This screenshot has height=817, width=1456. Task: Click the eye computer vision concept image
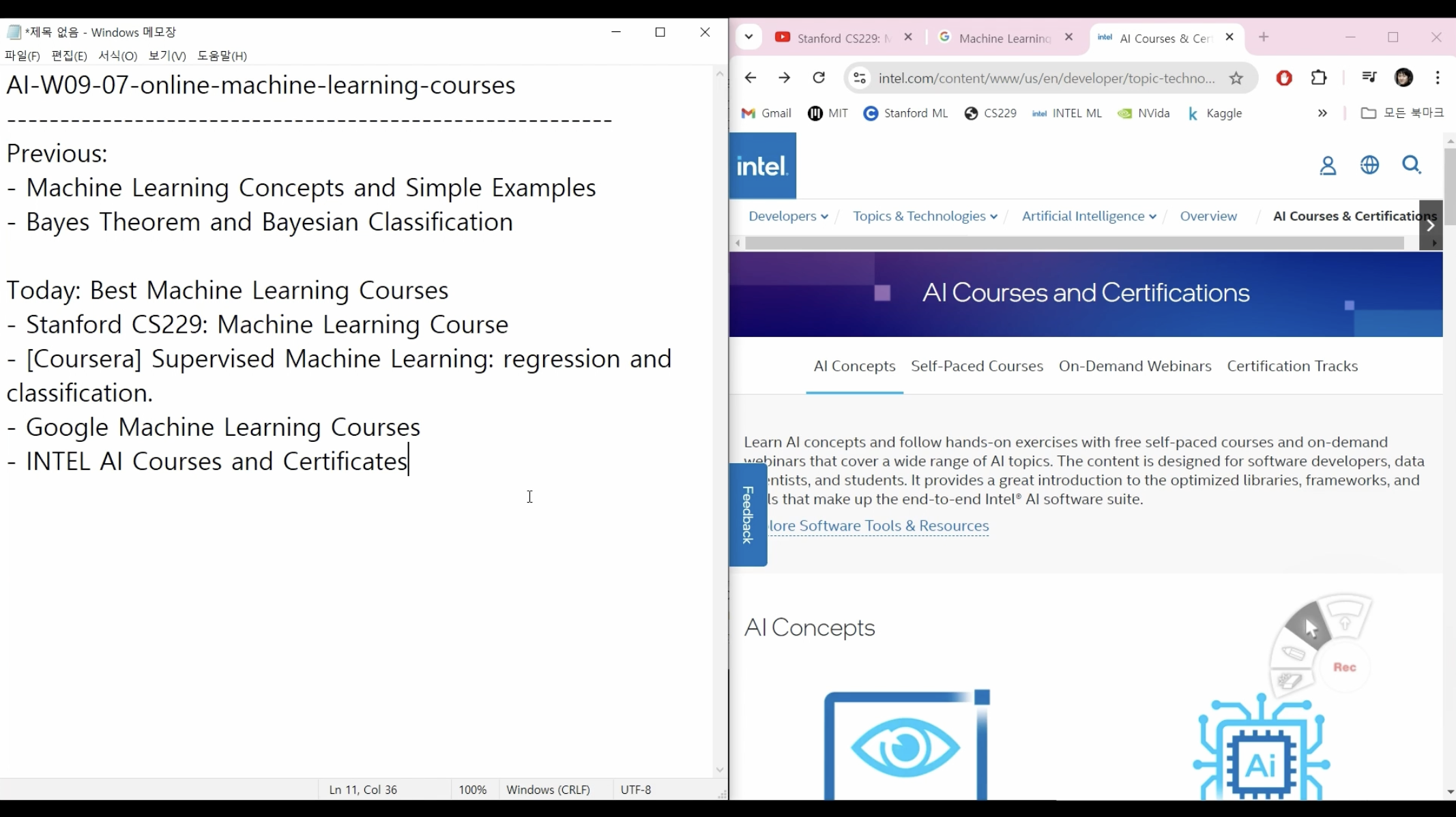point(906,745)
